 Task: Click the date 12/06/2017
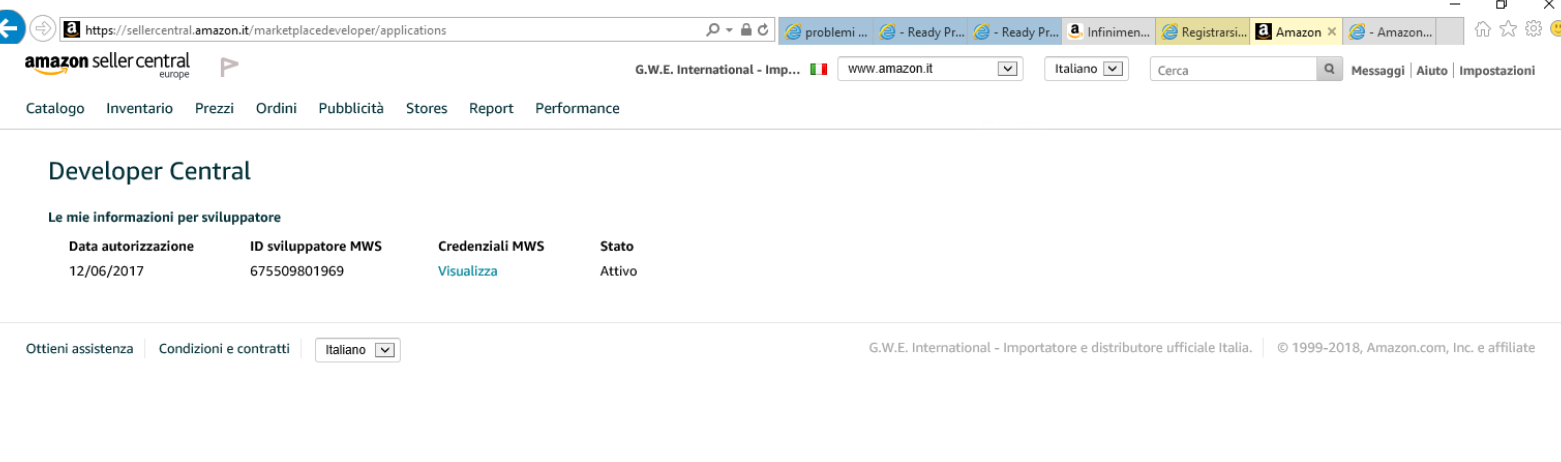106,271
